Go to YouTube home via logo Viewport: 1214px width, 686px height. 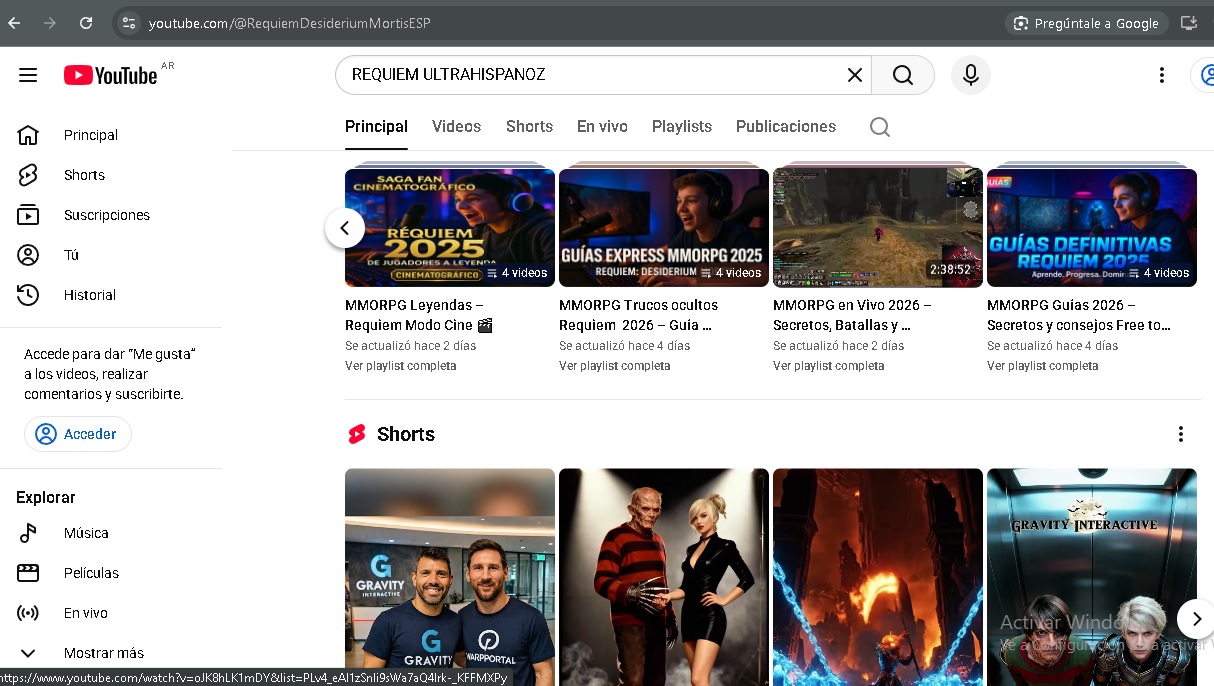click(x=111, y=75)
